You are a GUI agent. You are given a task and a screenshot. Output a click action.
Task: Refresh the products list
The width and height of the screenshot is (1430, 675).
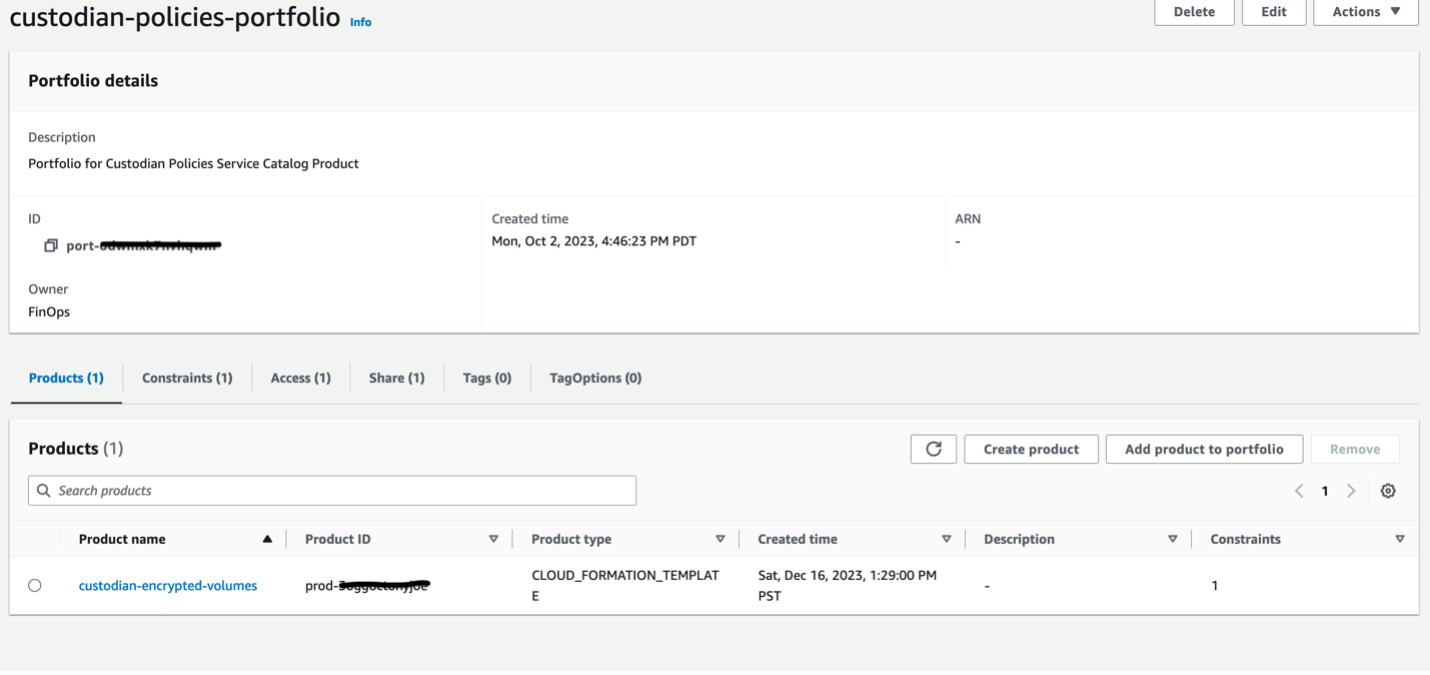(x=932, y=449)
